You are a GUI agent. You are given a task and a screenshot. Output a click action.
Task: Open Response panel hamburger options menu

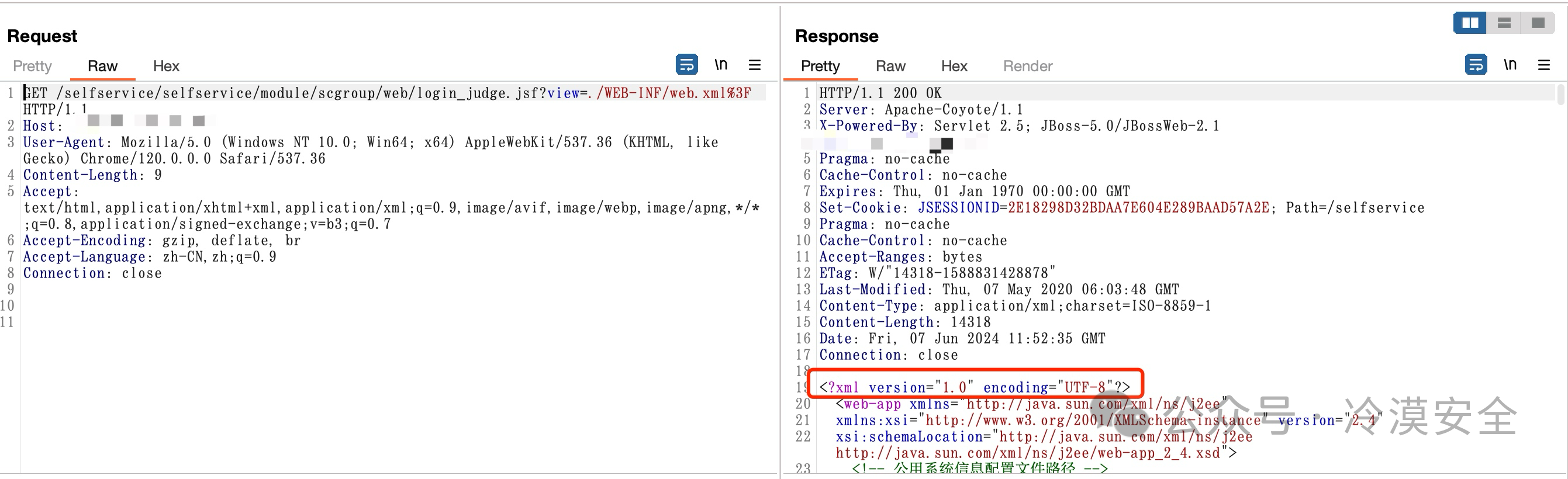pos(1543,64)
